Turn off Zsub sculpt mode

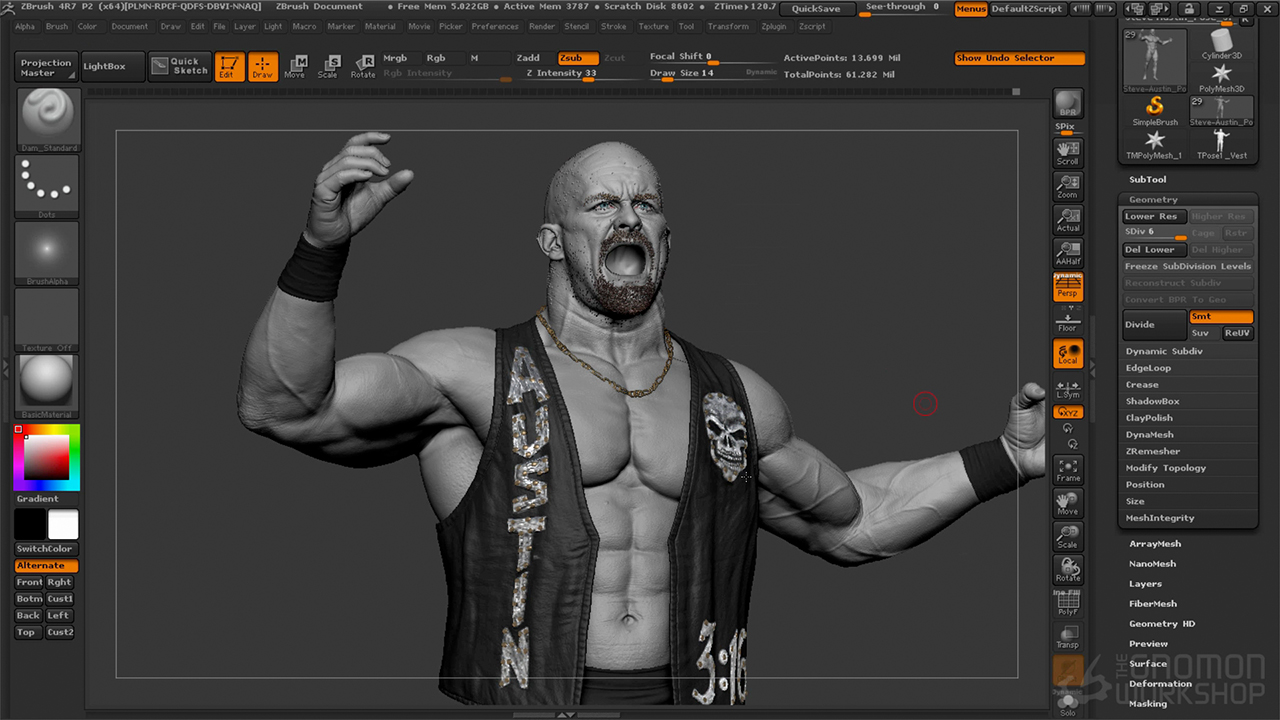click(x=577, y=58)
